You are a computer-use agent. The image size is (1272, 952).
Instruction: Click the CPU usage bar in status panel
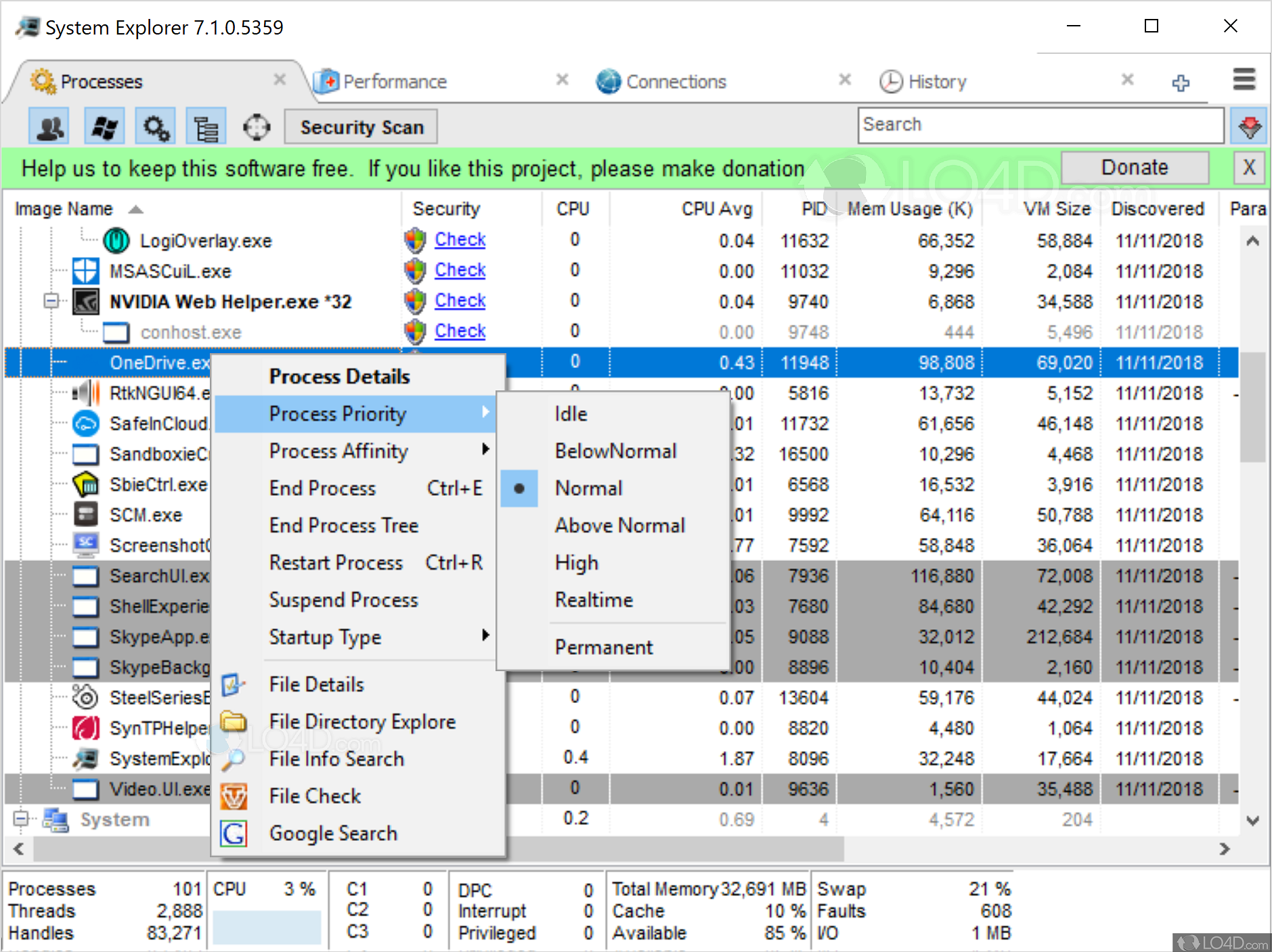[267, 926]
